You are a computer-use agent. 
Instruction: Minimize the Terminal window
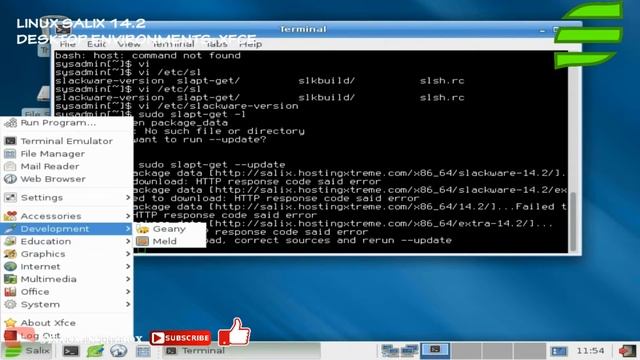pyautogui.click(x=542, y=30)
